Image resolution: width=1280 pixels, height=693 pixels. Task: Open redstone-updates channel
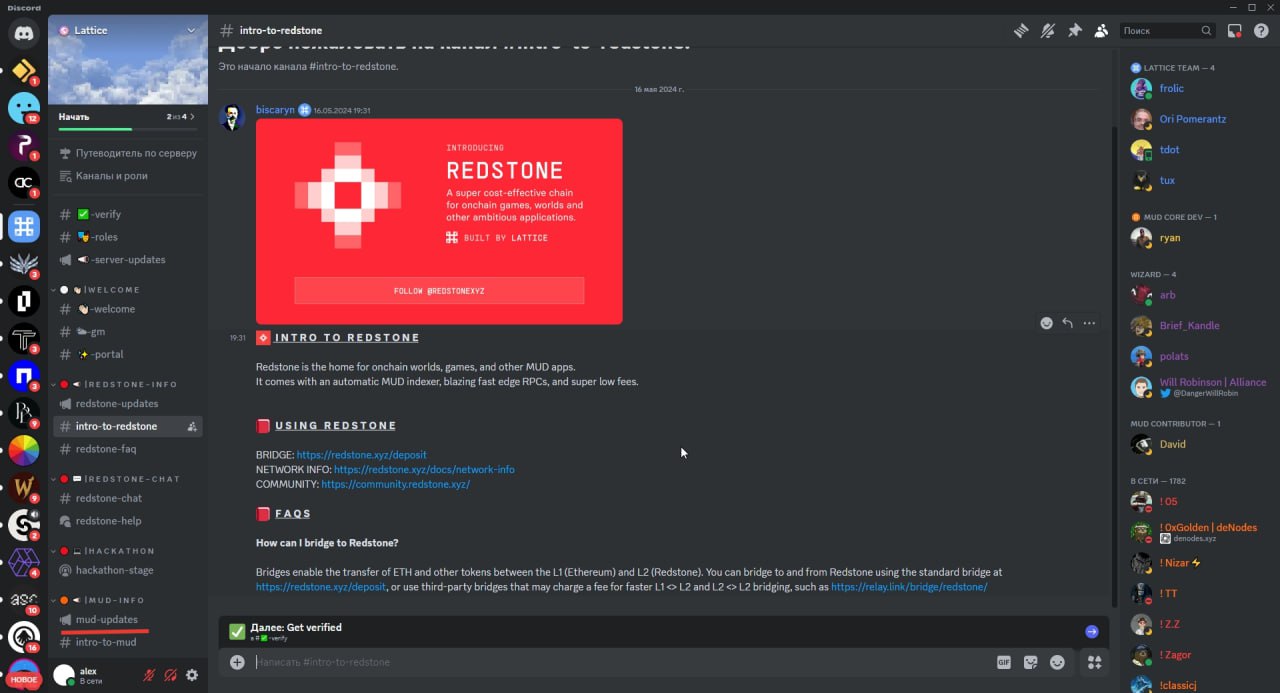(x=128, y=404)
